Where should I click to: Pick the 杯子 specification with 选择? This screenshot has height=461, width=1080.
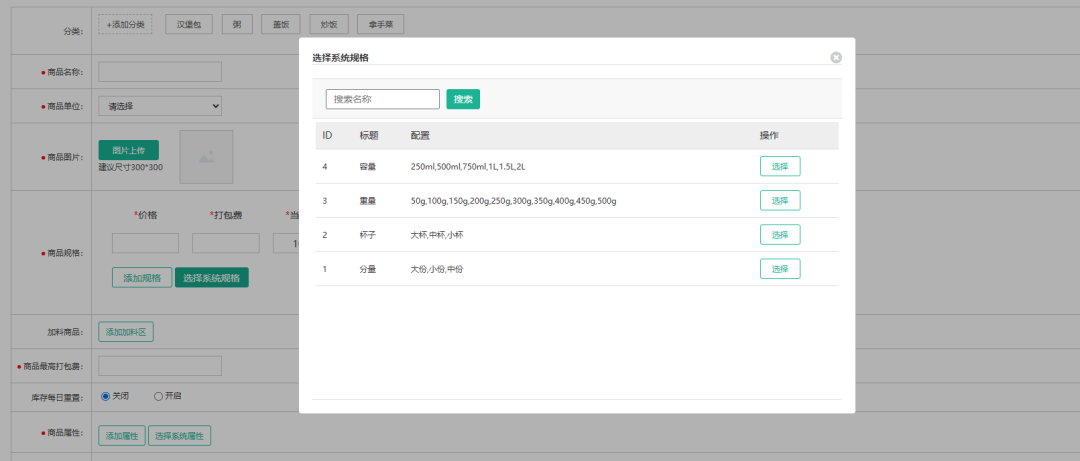(780, 234)
